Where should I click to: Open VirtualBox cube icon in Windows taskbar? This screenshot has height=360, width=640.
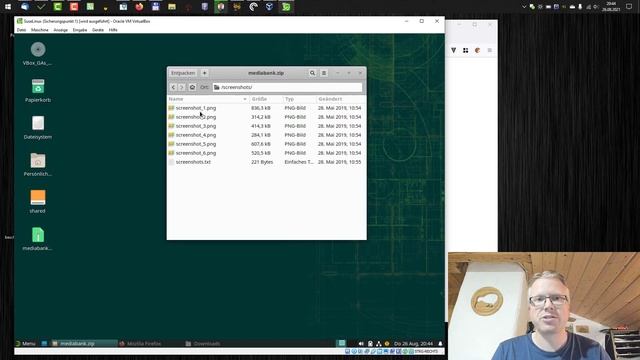(269, 7)
